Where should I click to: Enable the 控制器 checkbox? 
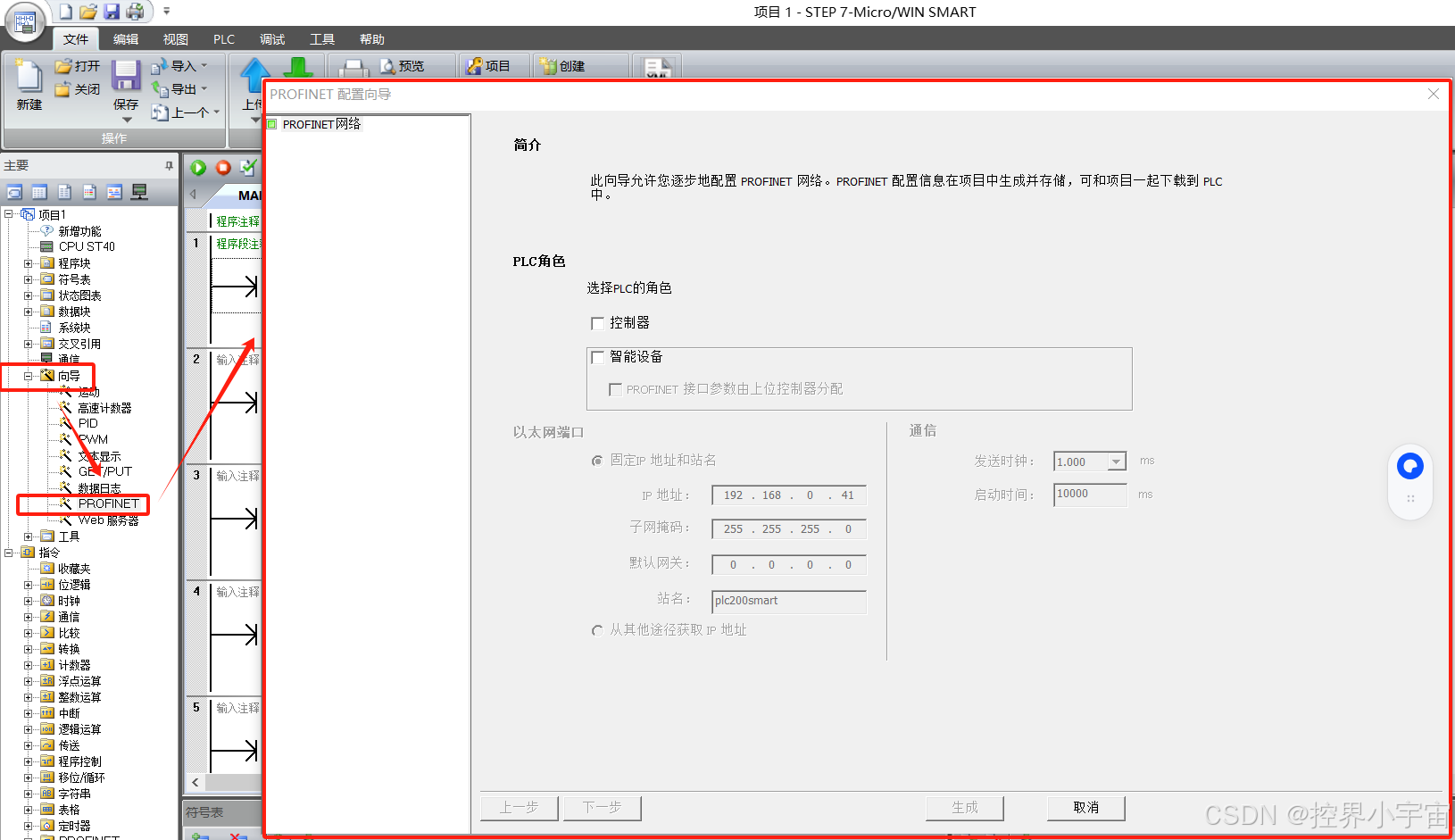tap(598, 322)
